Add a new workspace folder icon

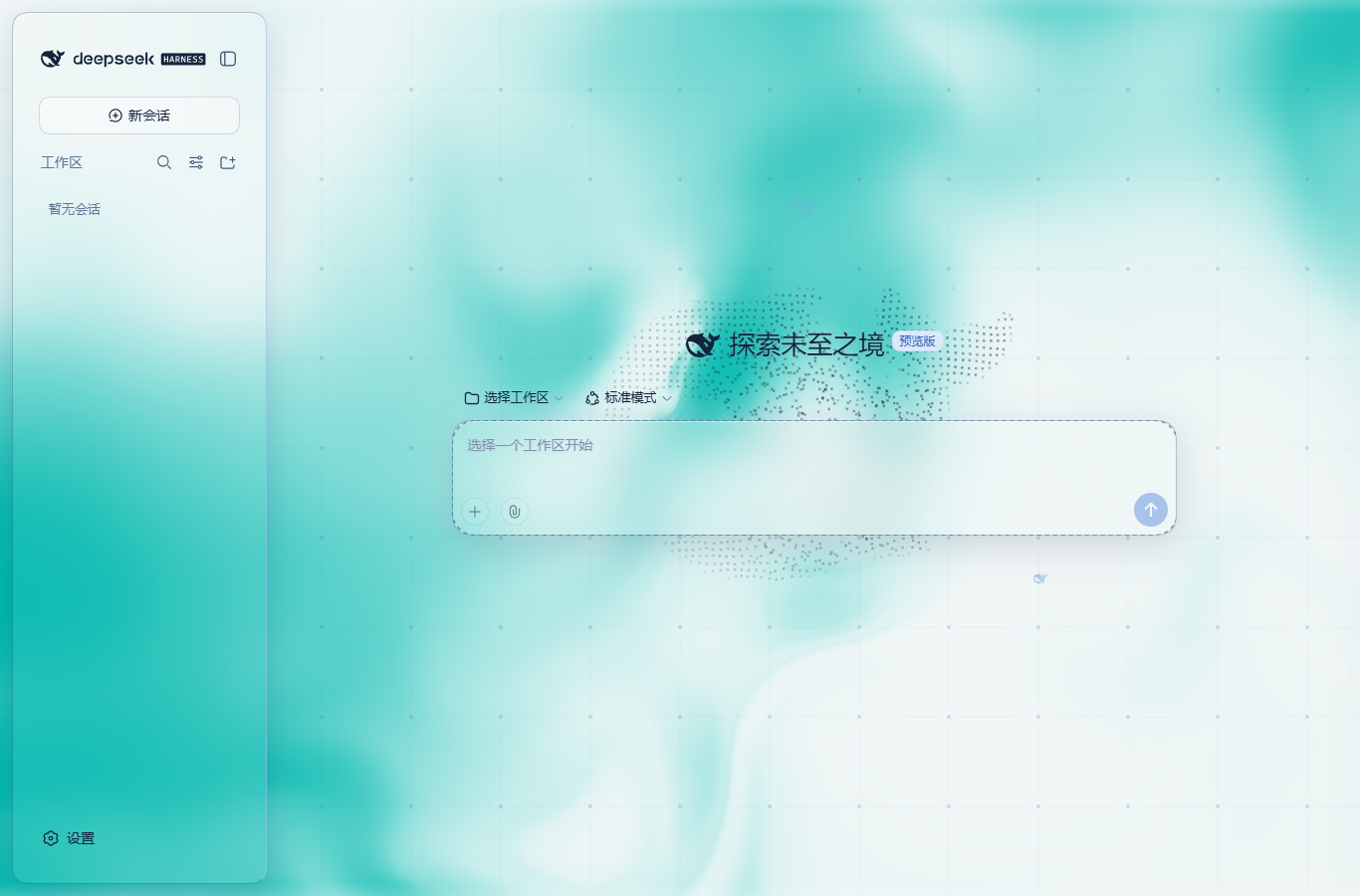[228, 162]
